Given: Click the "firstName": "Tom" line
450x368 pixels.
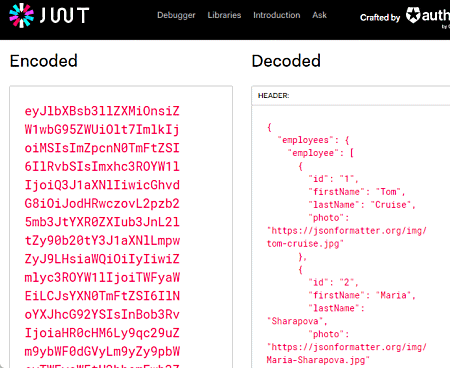Looking at the screenshot, I should [x=356, y=192].
